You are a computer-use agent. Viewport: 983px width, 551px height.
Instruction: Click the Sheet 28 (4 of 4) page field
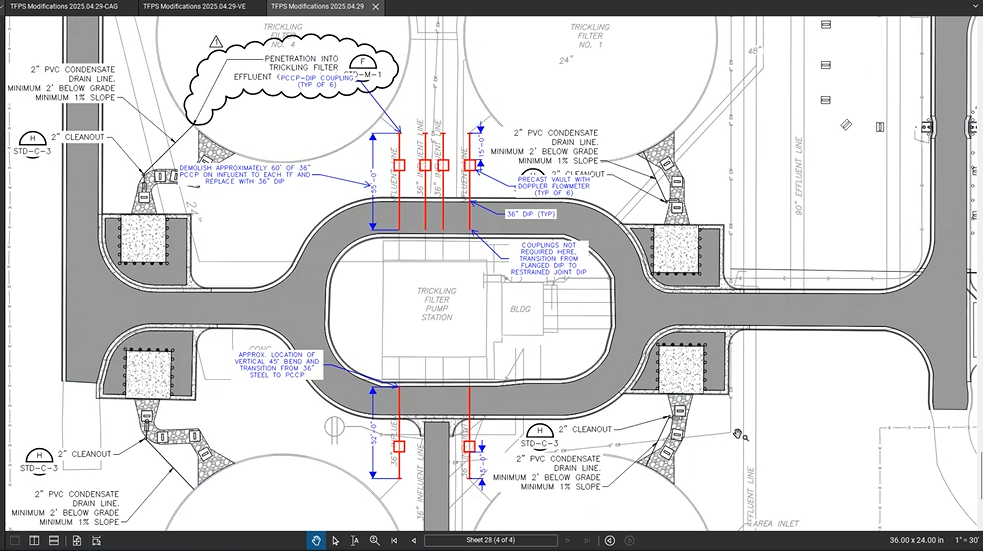tap(490, 541)
